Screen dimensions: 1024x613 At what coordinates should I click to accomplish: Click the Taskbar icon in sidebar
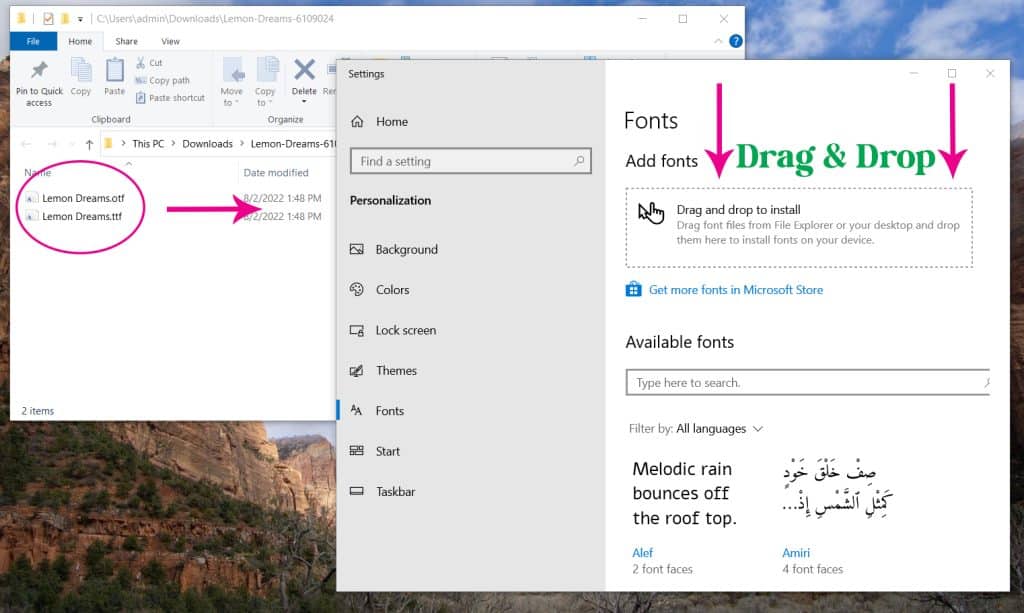(x=357, y=491)
